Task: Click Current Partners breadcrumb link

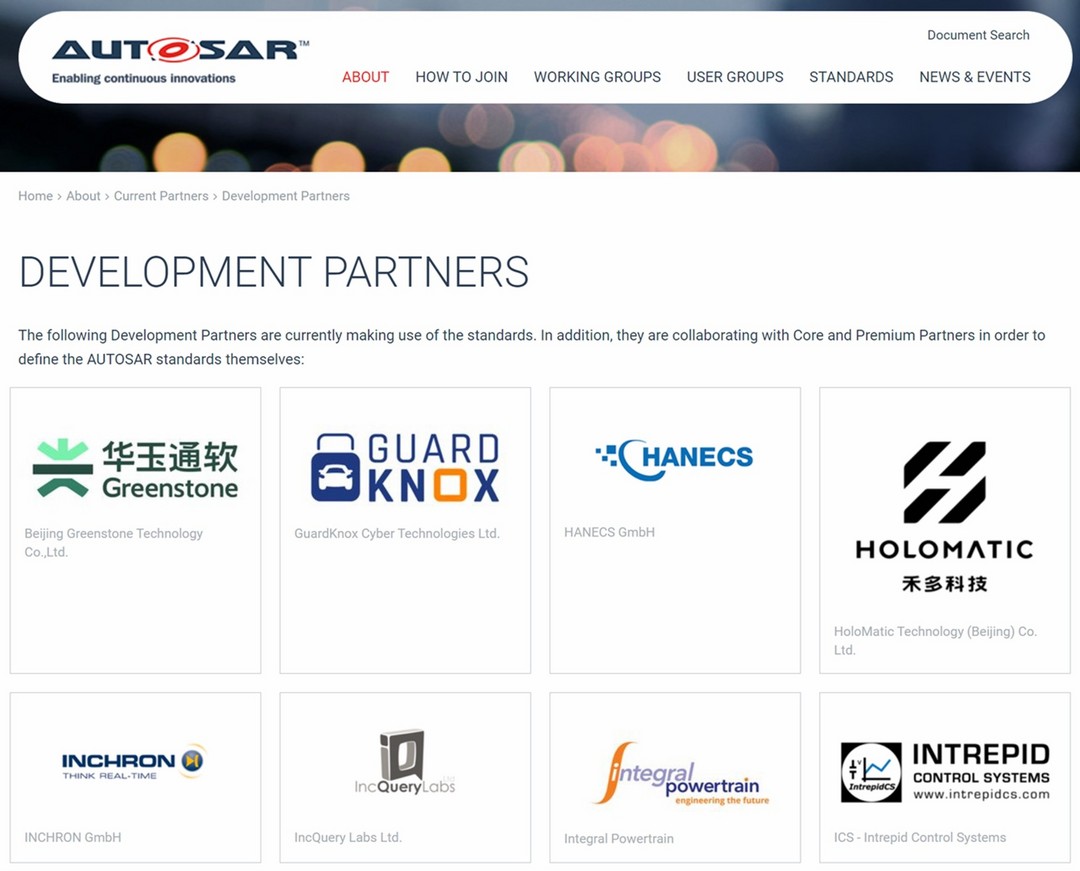Action: pos(161,196)
